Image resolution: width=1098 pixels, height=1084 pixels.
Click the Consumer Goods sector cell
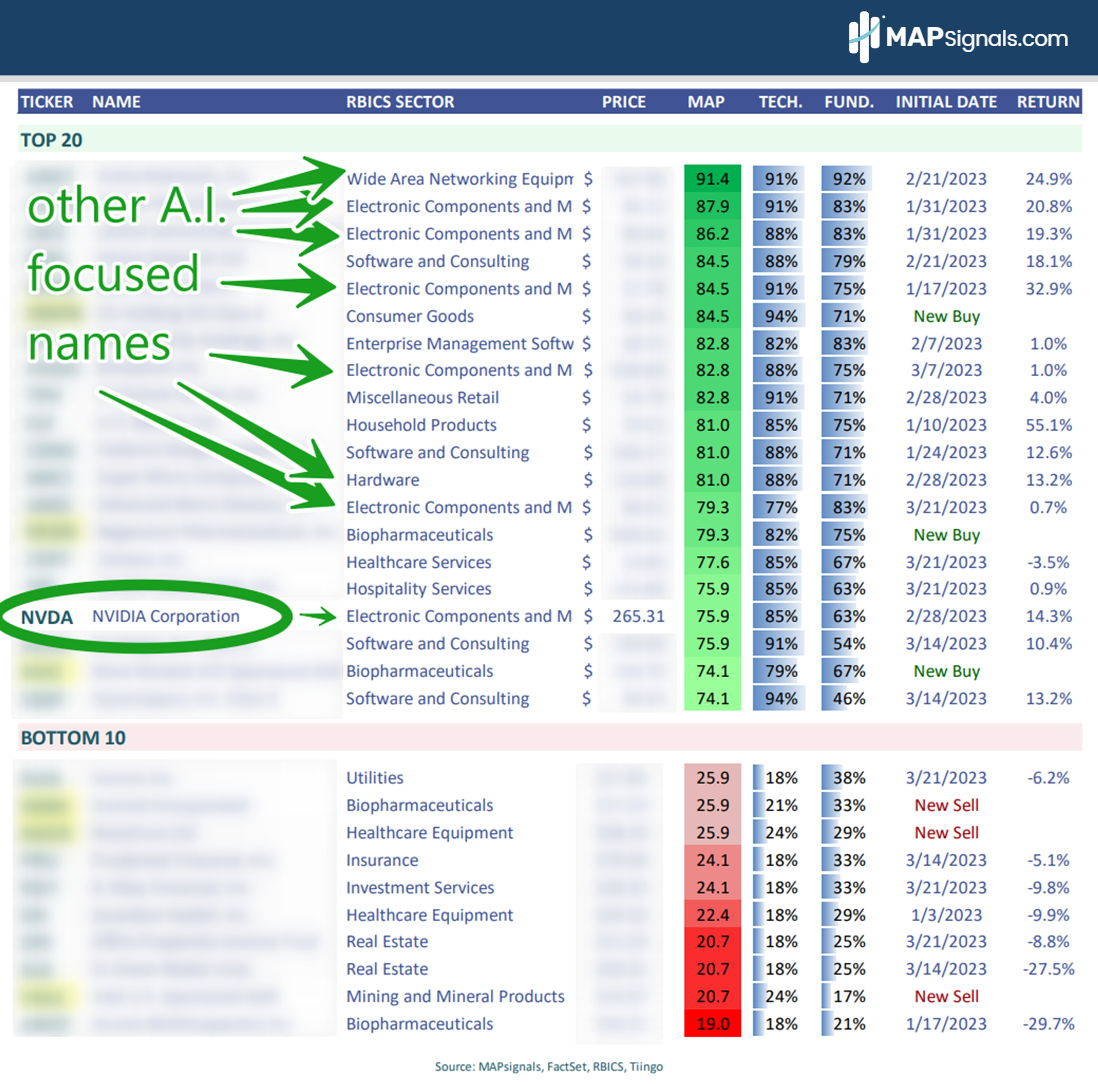pyautogui.click(x=410, y=317)
